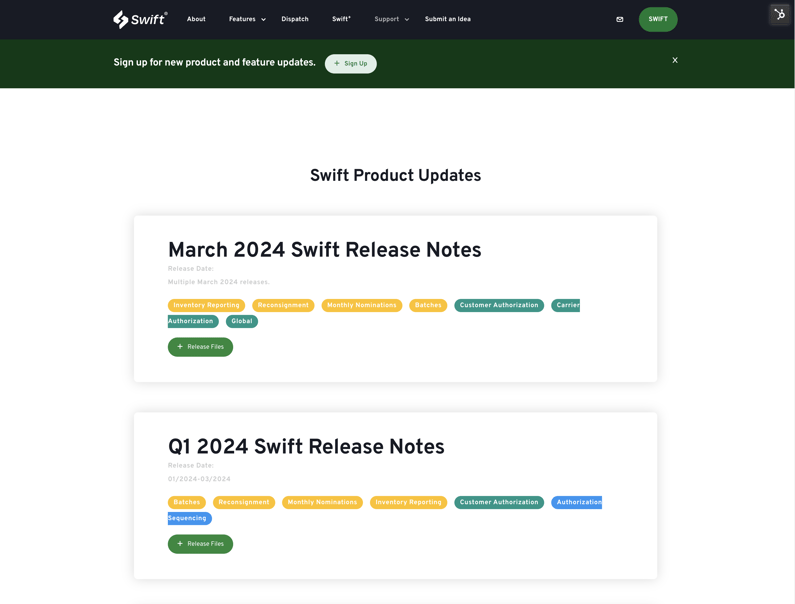Expand the Support dropdown menu
The width and height of the screenshot is (795, 604).
[x=391, y=19]
